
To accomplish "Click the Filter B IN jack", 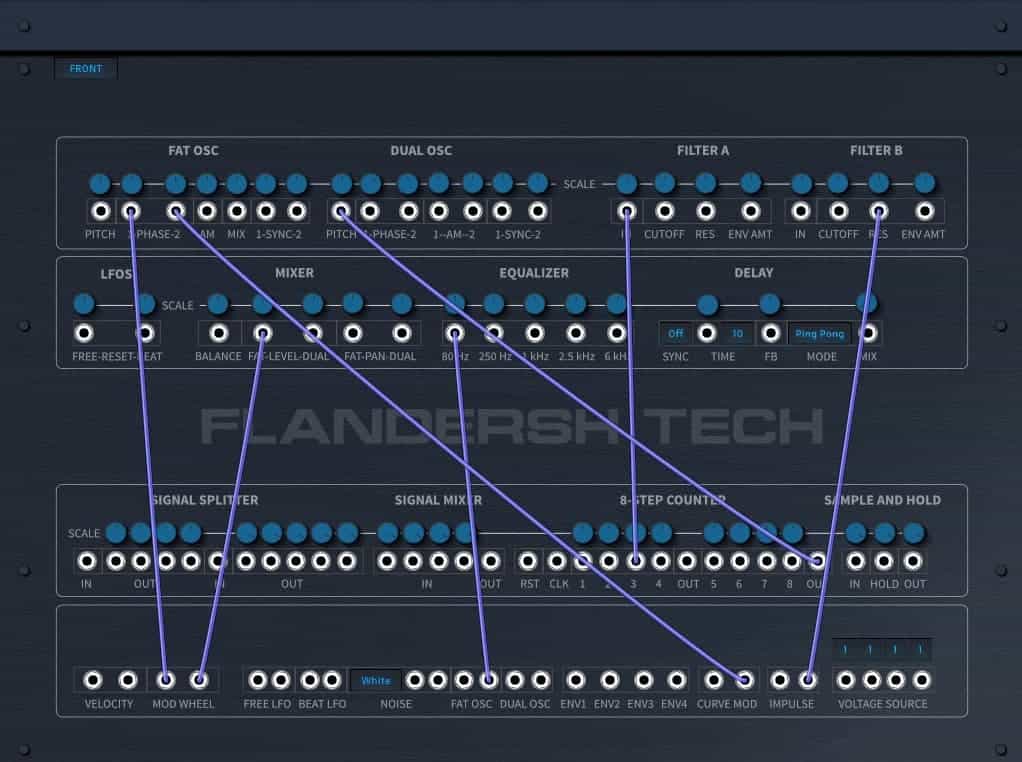I will coord(800,211).
